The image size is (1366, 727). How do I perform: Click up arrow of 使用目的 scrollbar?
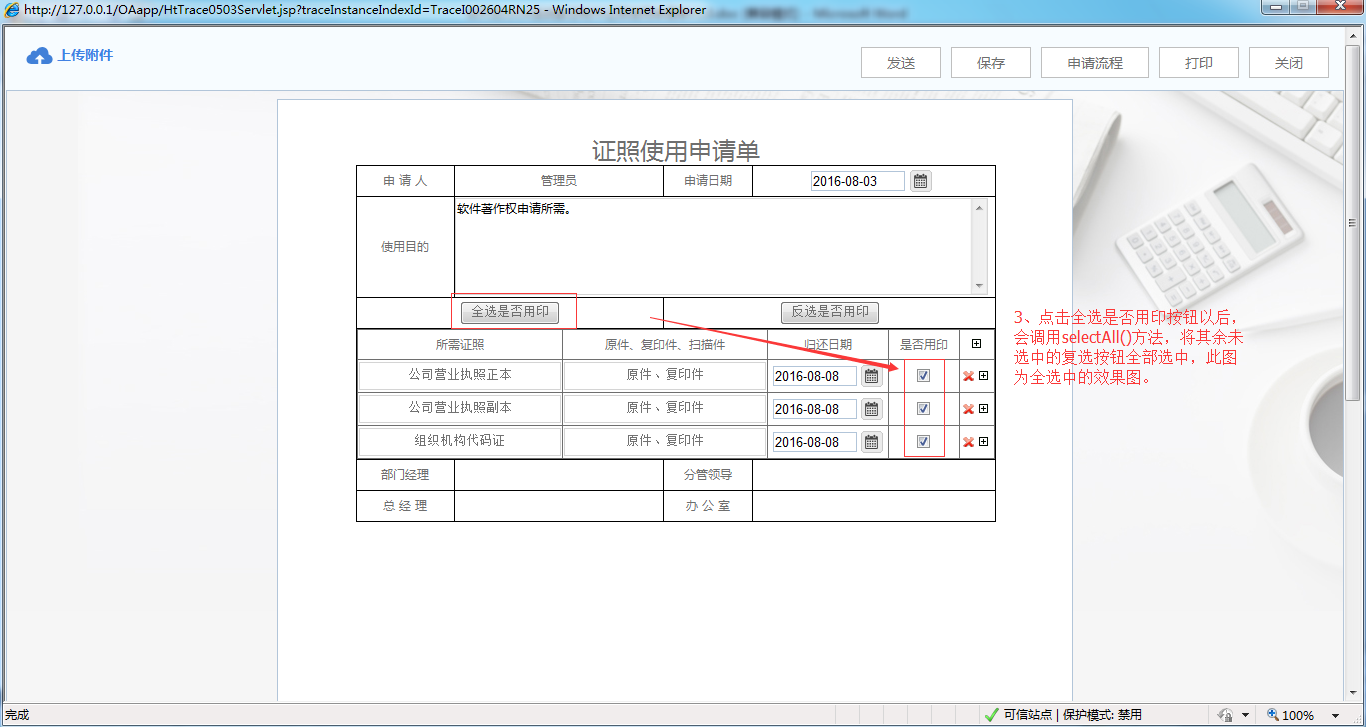(980, 207)
